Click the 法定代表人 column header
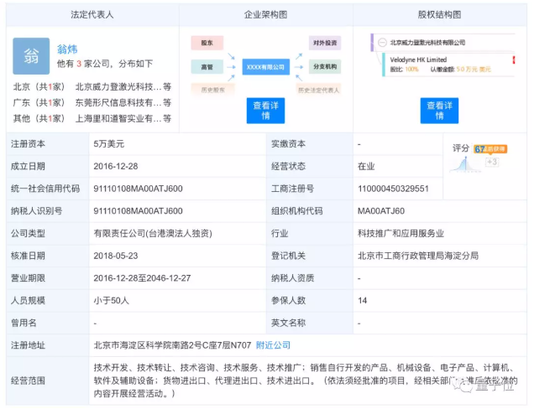The height and width of the screenshot is (414, 550). (x=92, y=15)
